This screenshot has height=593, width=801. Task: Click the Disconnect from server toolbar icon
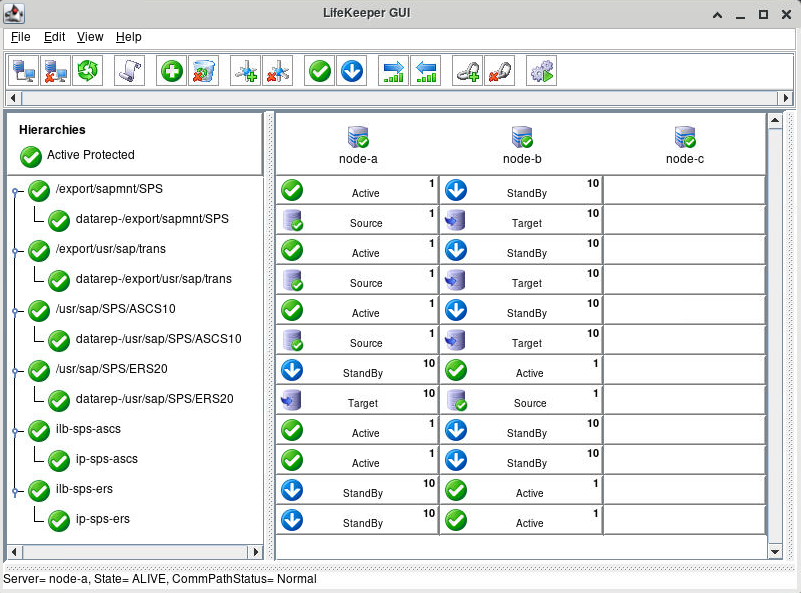pos(55,71)
